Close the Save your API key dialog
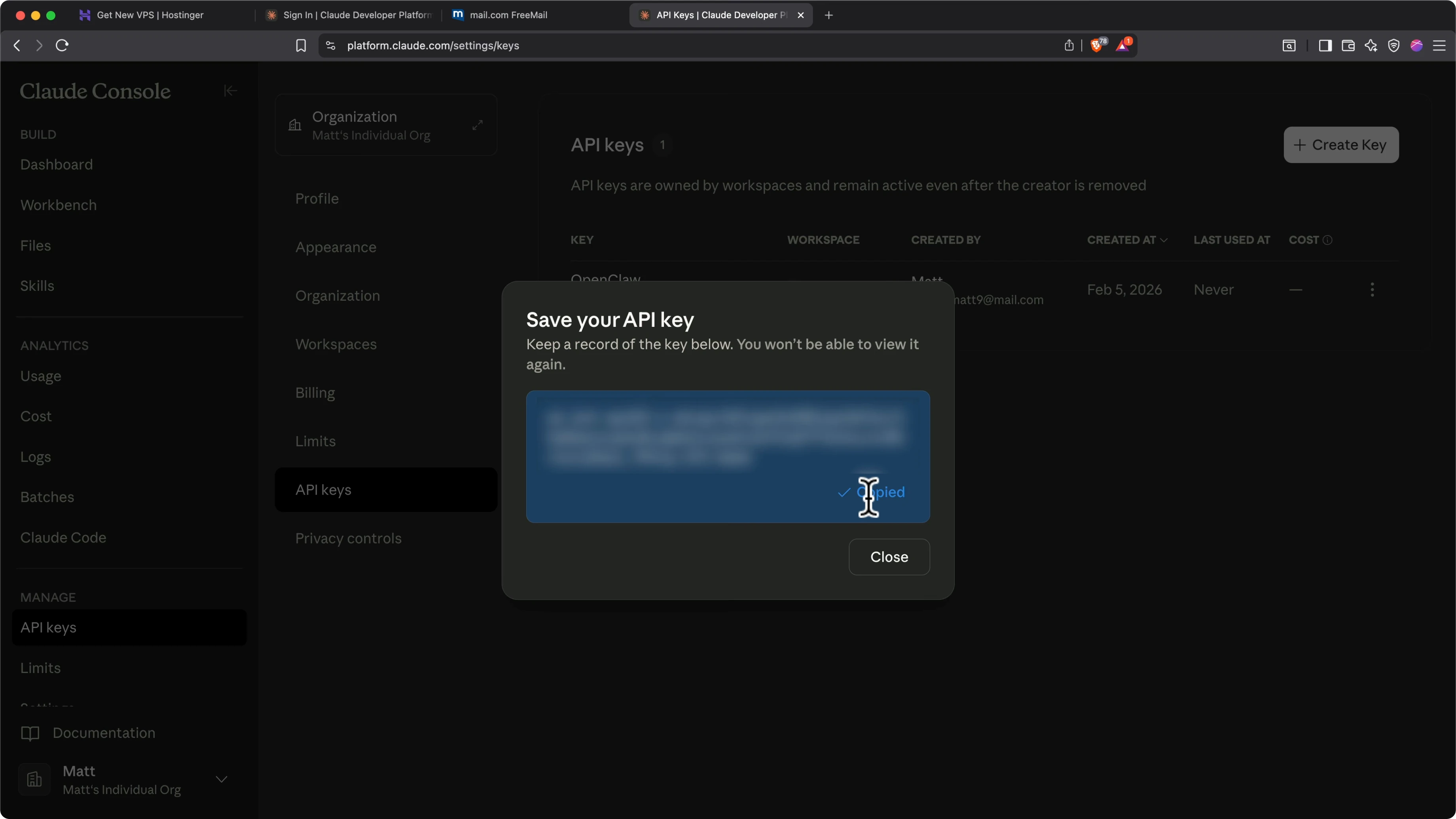Screen dimensions: 1456x819 click(x=889, y=557)
